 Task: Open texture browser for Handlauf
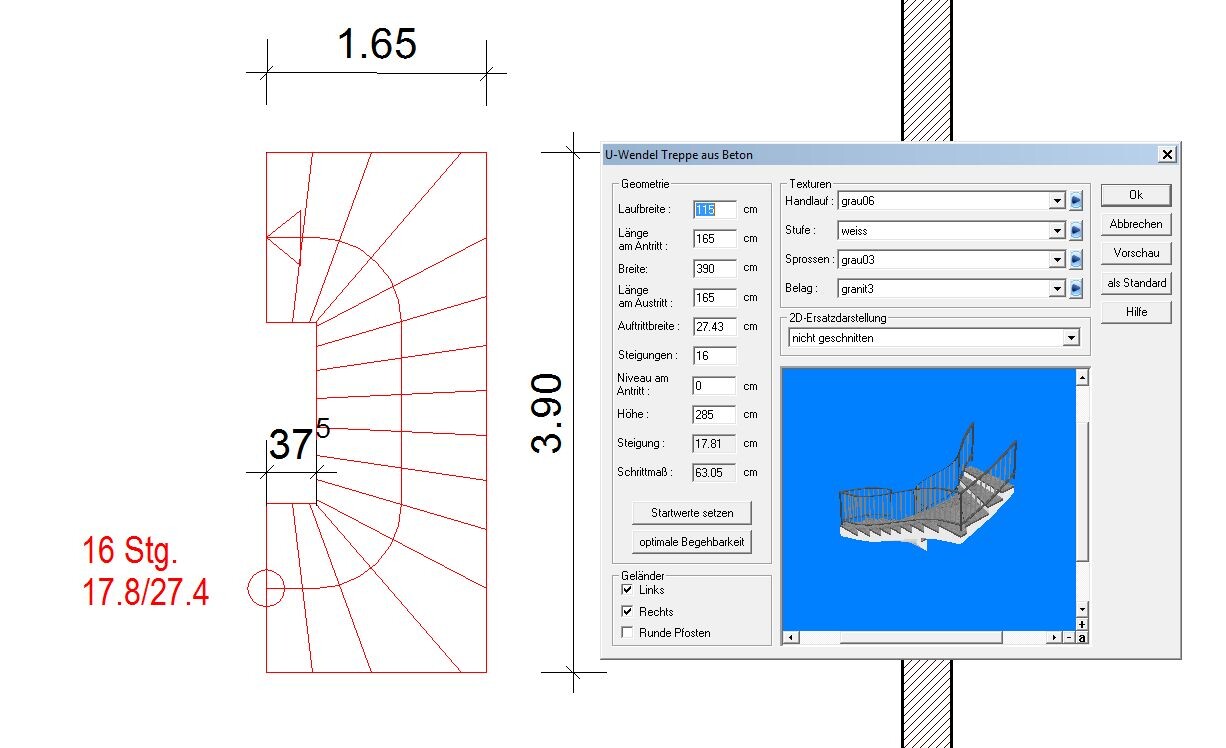pyautogui.click(x=1076, y=201)
